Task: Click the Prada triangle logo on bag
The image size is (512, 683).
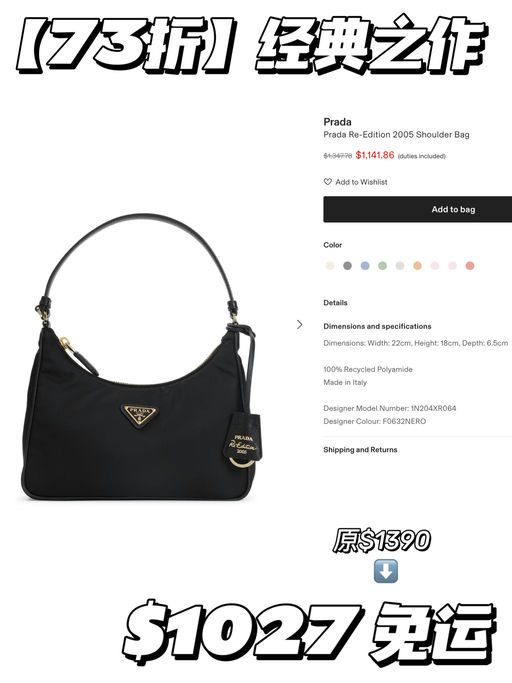Action: pos(139,415)
